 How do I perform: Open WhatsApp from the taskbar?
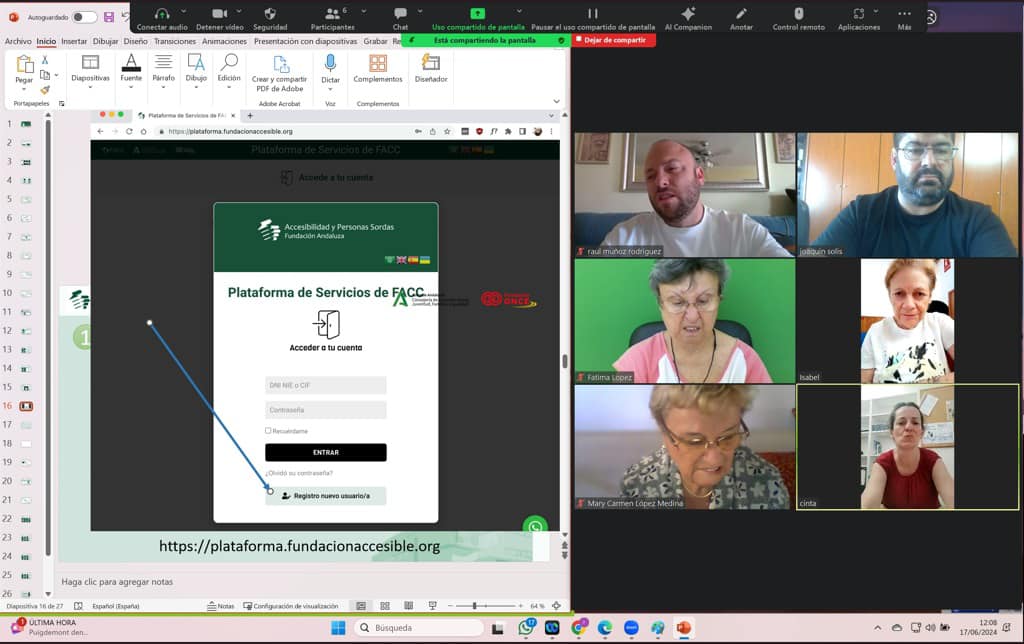click(526, 628)
